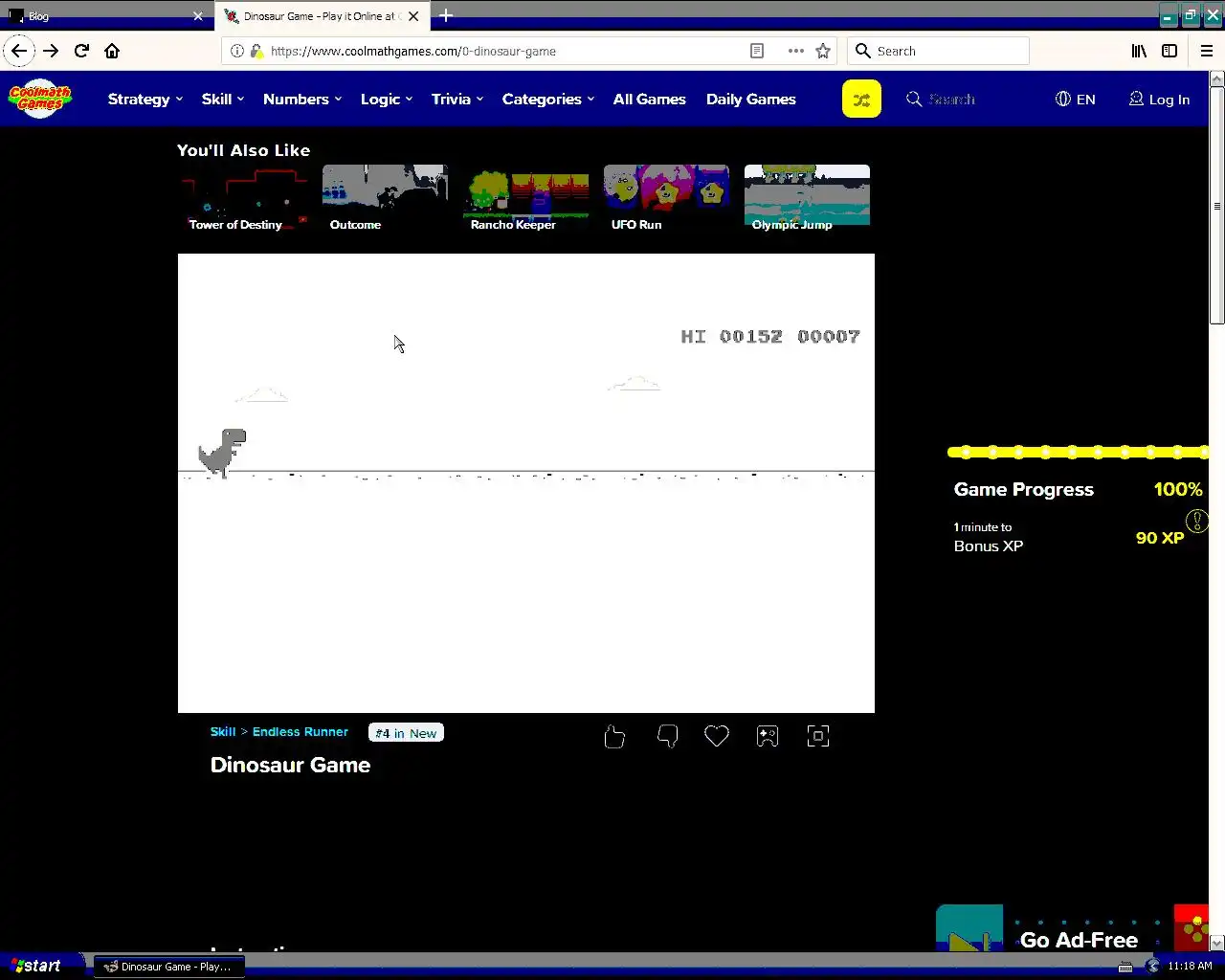The width and height of the screenshot is (1225, 980).
Task: Open the Rancho Keeper game thumbnail
Action: tap(525, 198)
